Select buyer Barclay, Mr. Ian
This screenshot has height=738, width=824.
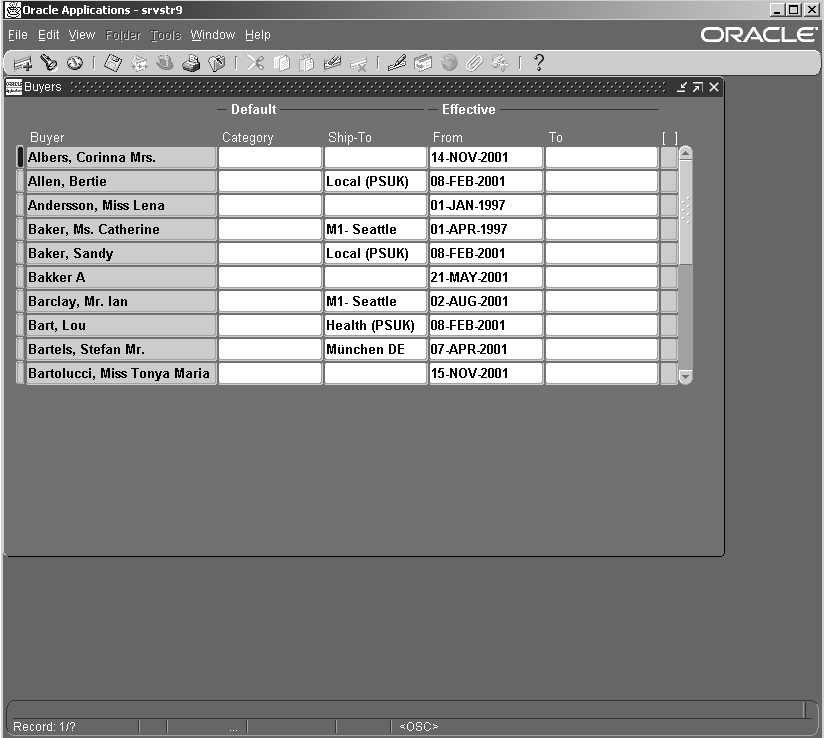(121, 301)
